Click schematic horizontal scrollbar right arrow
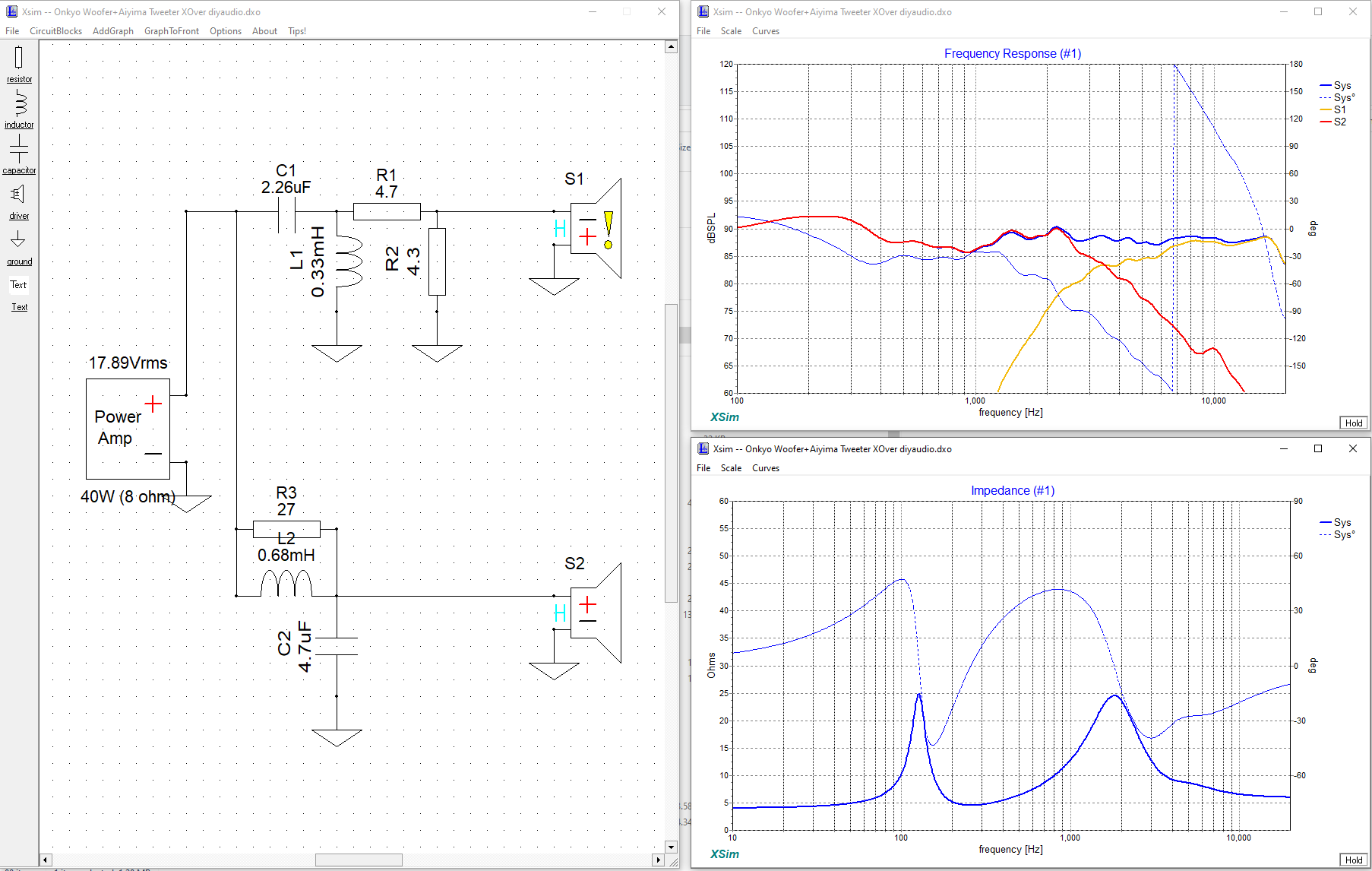Viewport: 1372px width, 871px height. [658, 860]
